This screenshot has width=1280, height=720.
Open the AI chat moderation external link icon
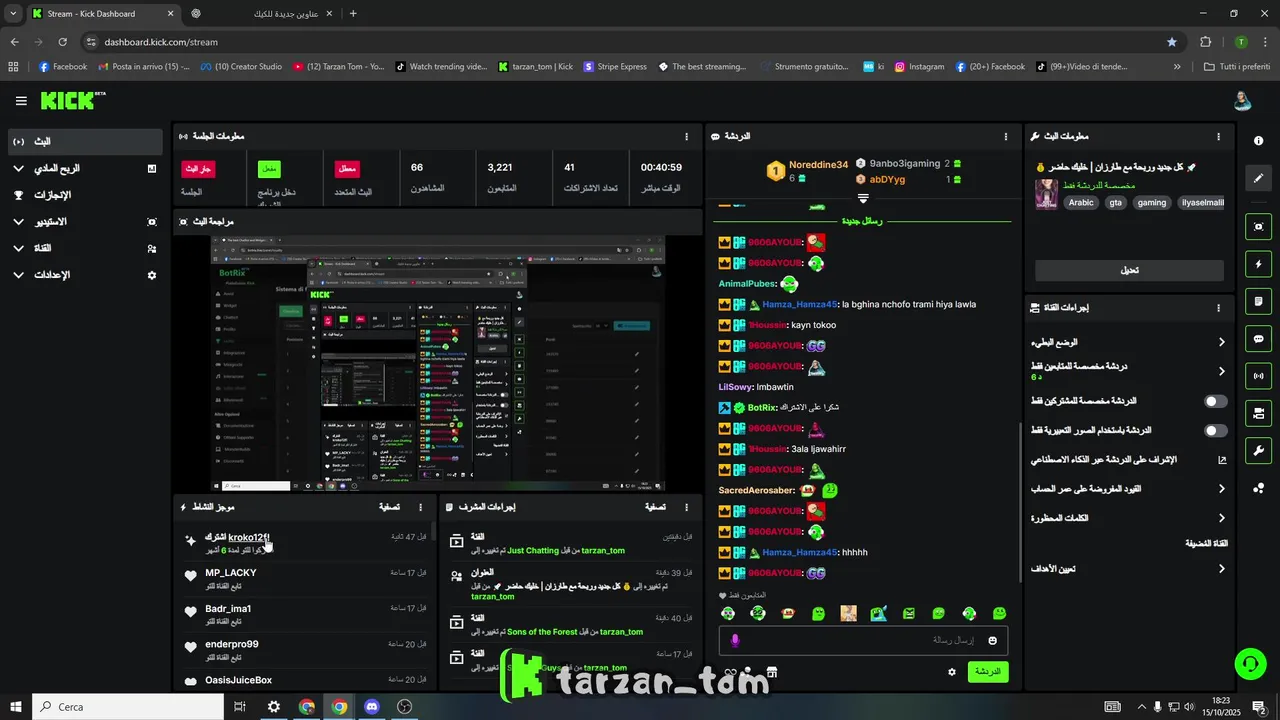[1221, 460]
